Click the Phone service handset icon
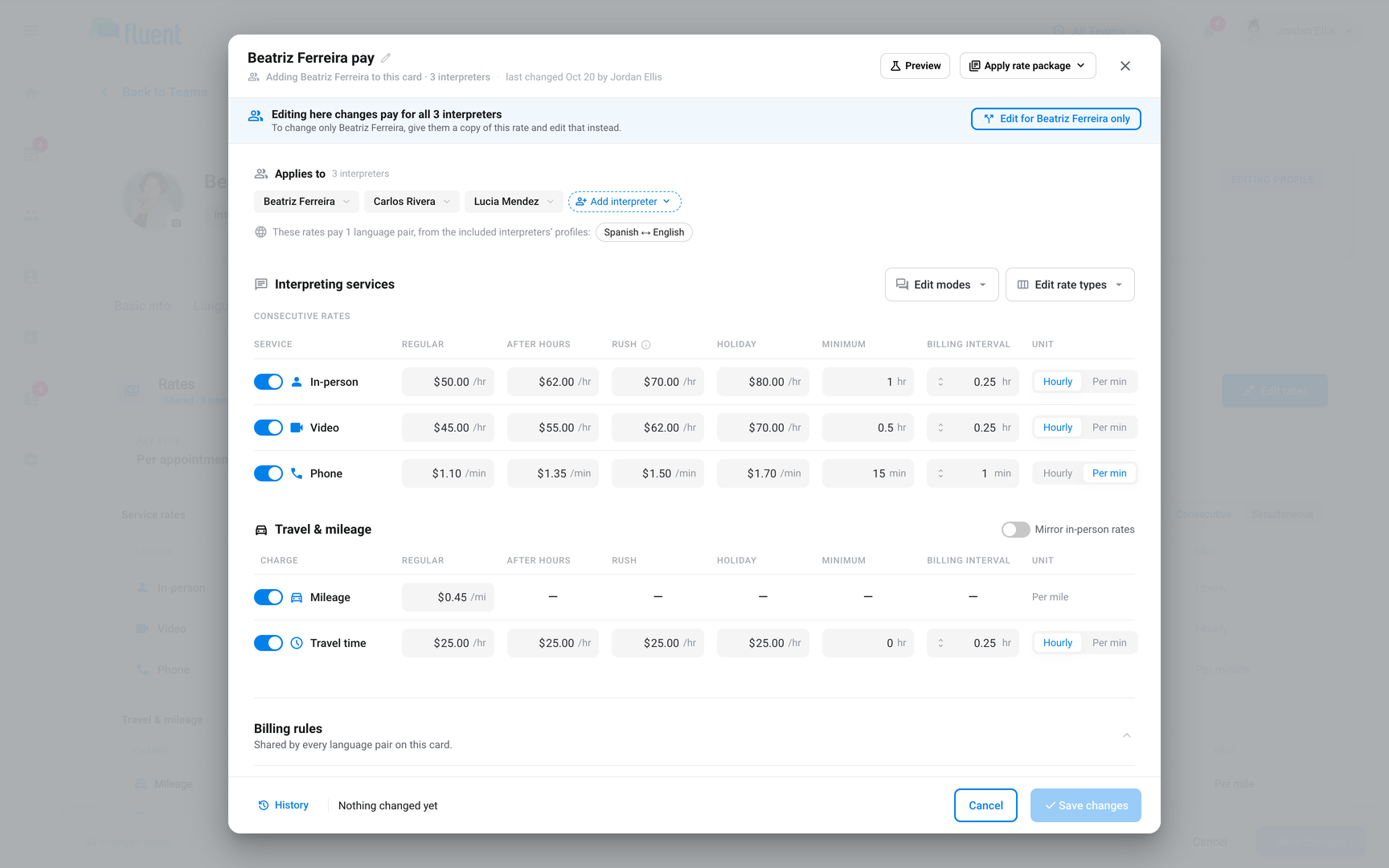This screenshot has width=1389, height=868. 297,473
